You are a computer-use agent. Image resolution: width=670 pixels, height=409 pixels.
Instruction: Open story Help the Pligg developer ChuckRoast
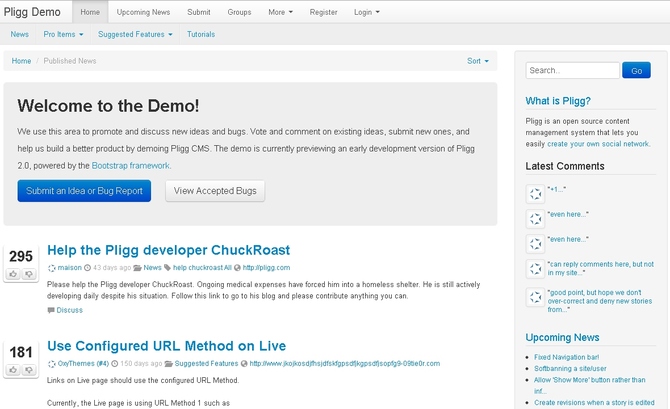click(x=169, y=250)
